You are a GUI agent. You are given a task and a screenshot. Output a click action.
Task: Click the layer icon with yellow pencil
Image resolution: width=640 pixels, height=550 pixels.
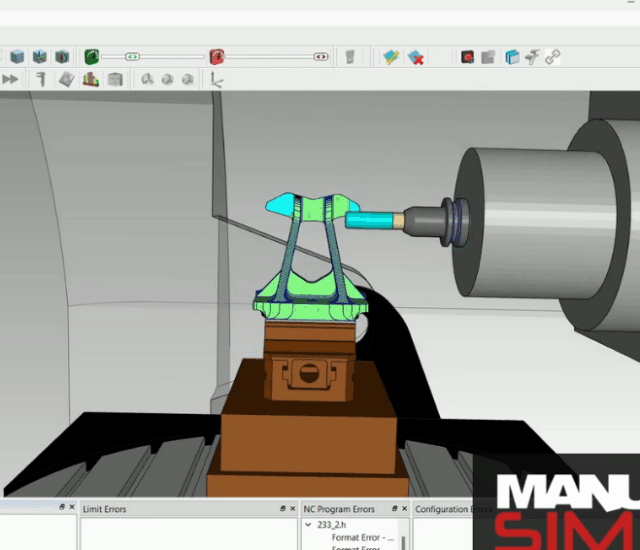pos(391,57)
